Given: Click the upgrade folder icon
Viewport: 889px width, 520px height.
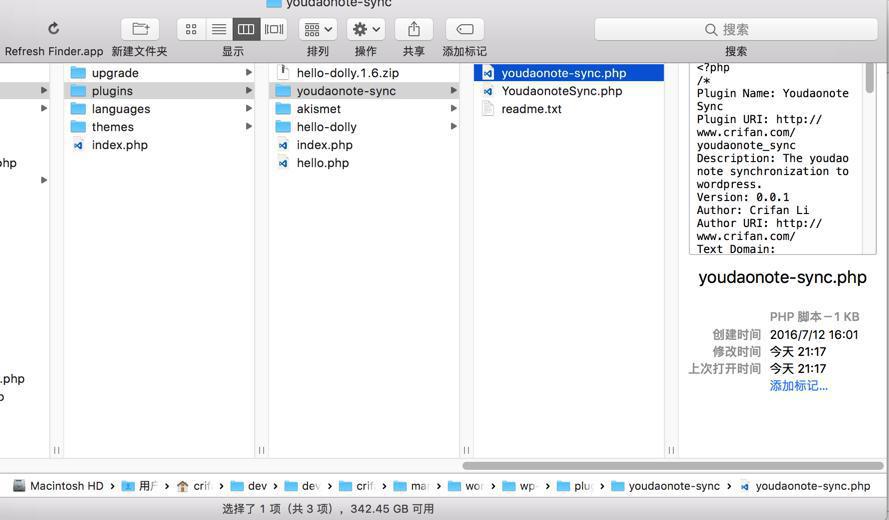Looking at the screenshot, I should tap(78, 73).
